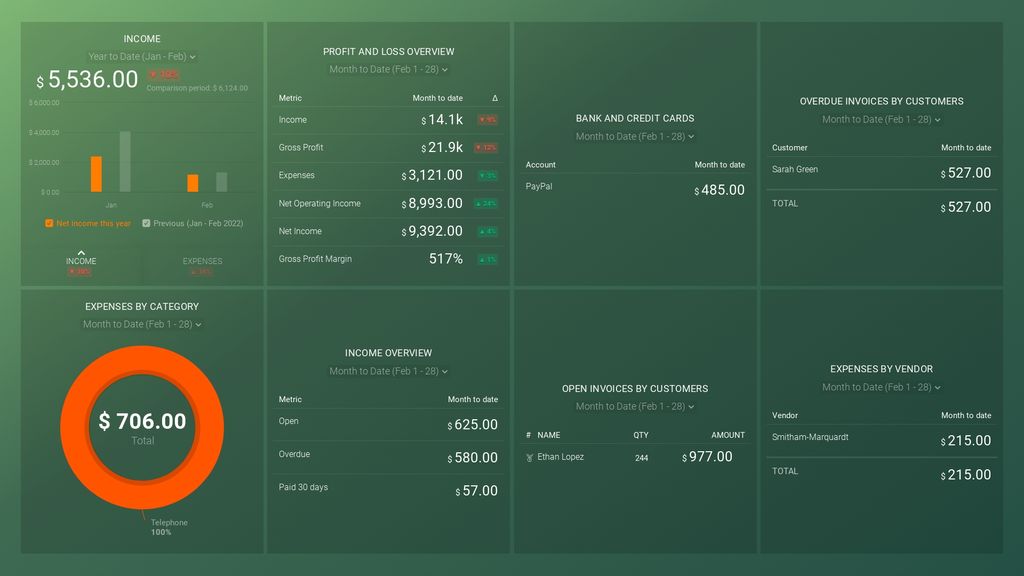Toggle the 'Net income this year' checkbox

pyautogui.click(x=49, y=224)
